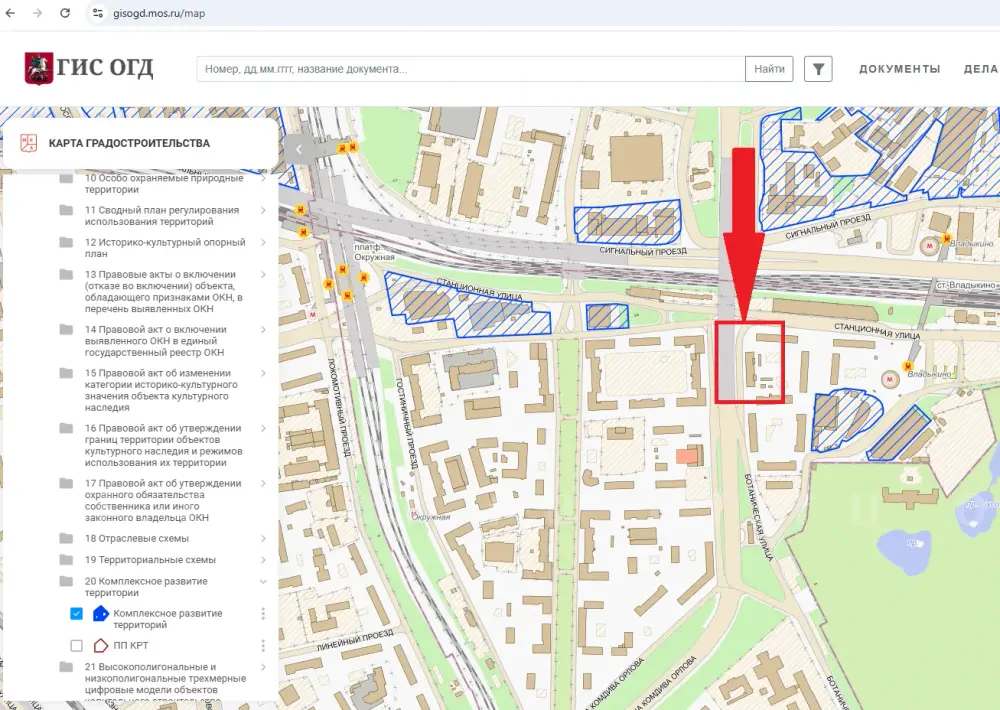Click the Локомотивный проезд street label
The width and height of the screenshot is (1000, 710).
click(339, 408)
